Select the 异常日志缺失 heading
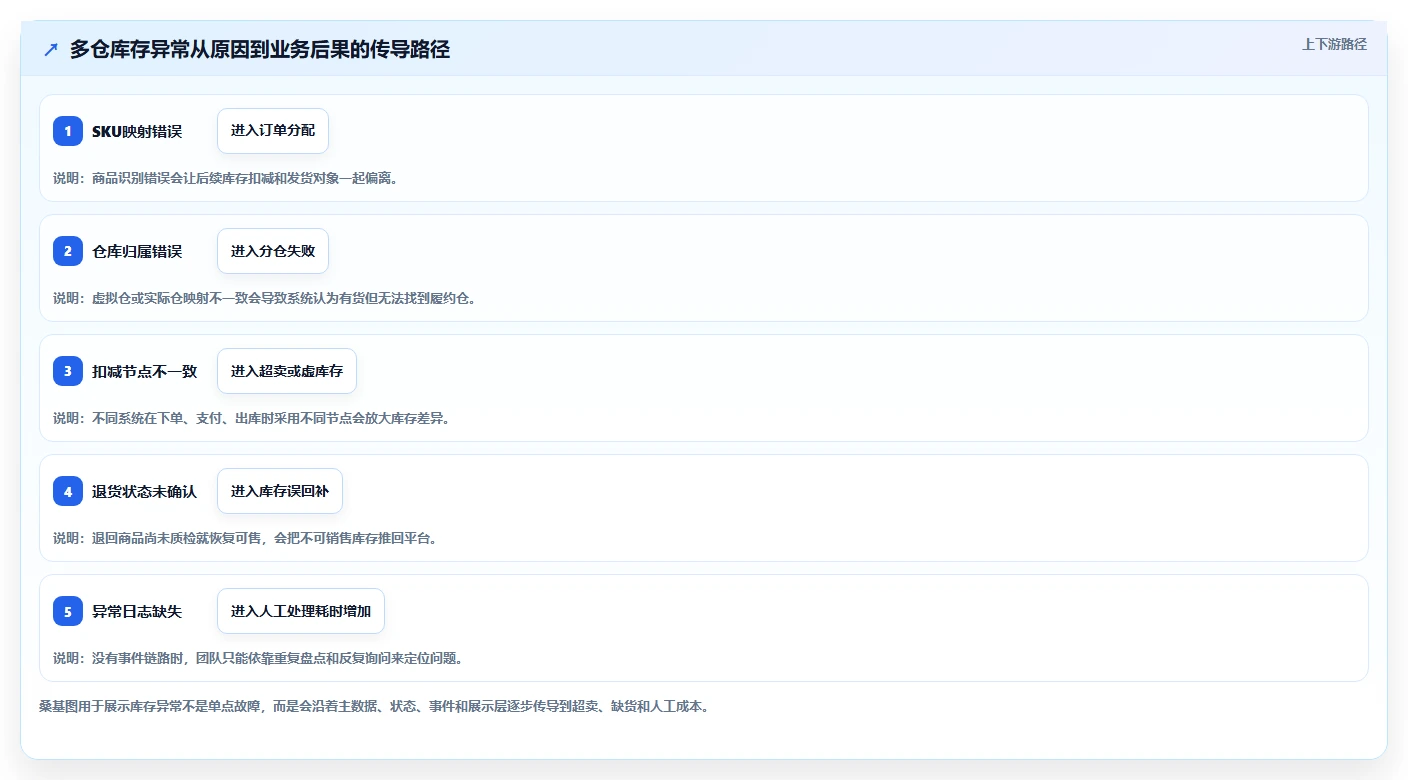This screenshot has height=780, width=1408. coord(137,611)
